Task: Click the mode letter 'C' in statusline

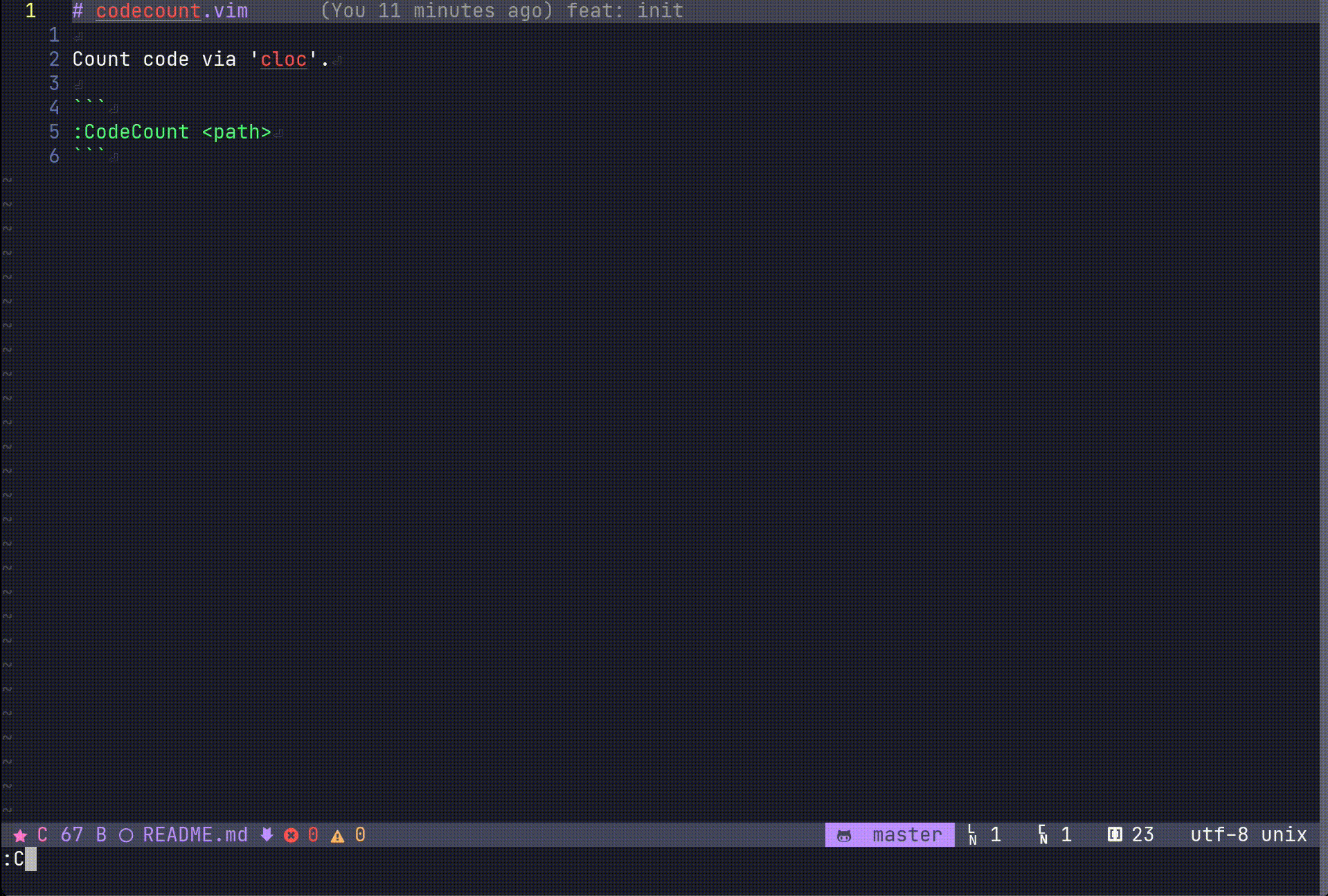Action: point(42,835)
